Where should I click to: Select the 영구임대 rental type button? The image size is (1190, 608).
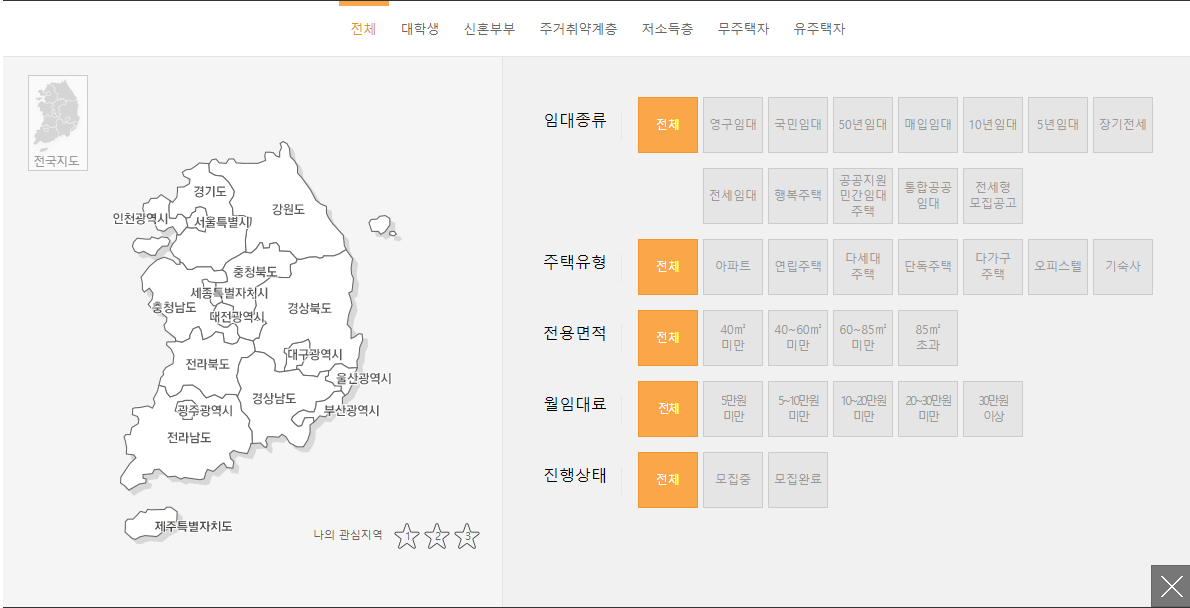pyautogui.click(x=733, y=124)
